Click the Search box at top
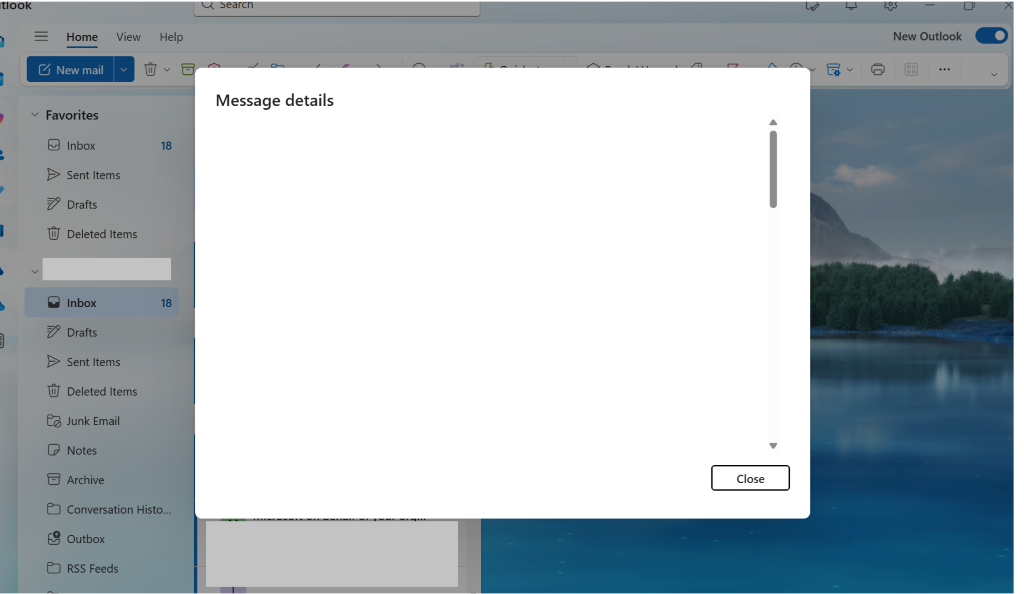The image size is (1024, 594). 337,7
